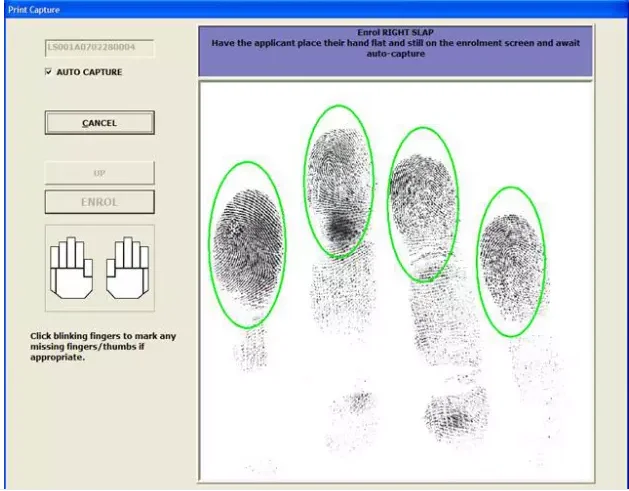Click the leftmost green-circled fingerprint
This screenshot has width=629, height=491.
pos(247,243)
